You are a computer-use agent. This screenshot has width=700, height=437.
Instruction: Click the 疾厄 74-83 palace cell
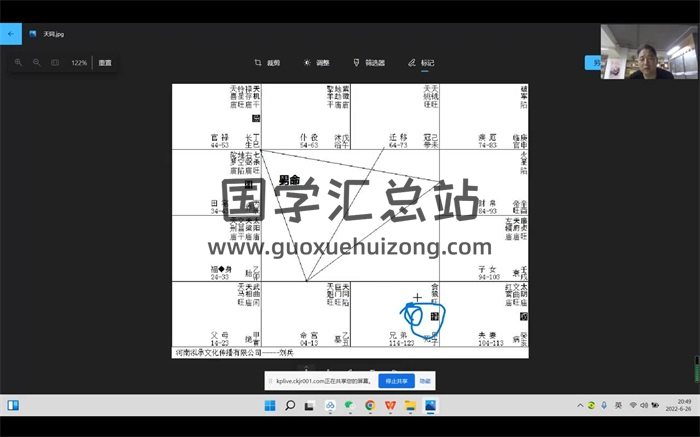tap(484, 117)
